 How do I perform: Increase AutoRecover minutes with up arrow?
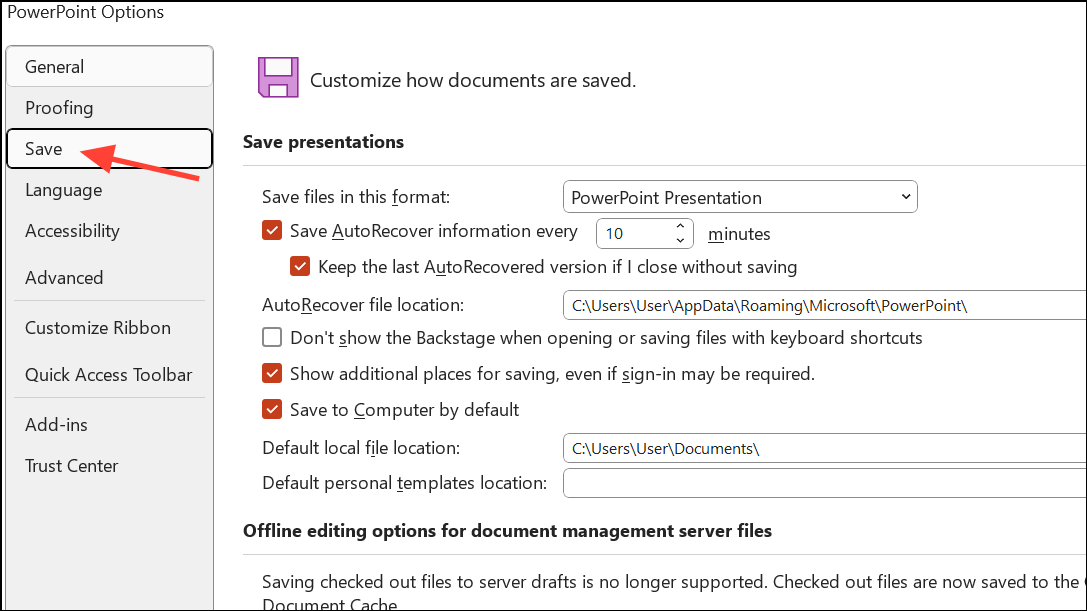coord(681,227)
